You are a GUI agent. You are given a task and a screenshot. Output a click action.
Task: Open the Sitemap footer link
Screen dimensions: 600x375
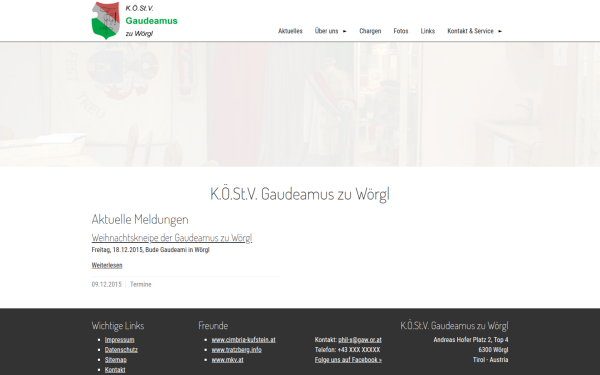click(116, 360)
